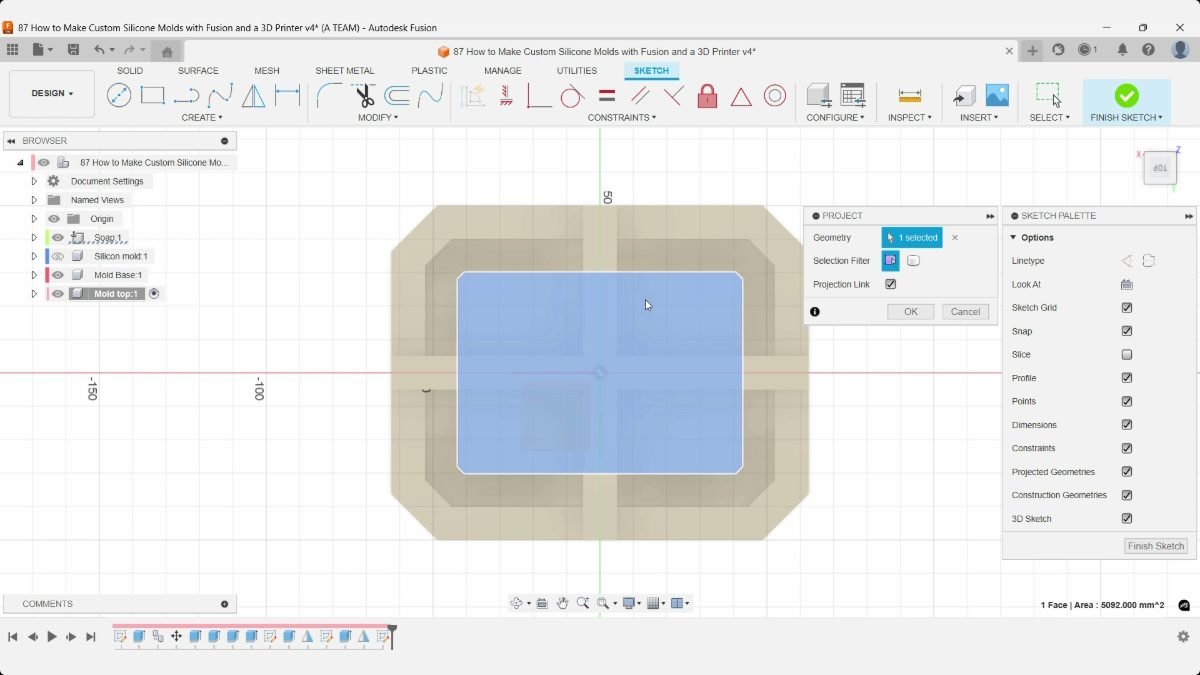The height and width of the screenshot is (675, 1200).
Task: Open the DESIGN workspace dropdown
Action: tap(52, 93)
